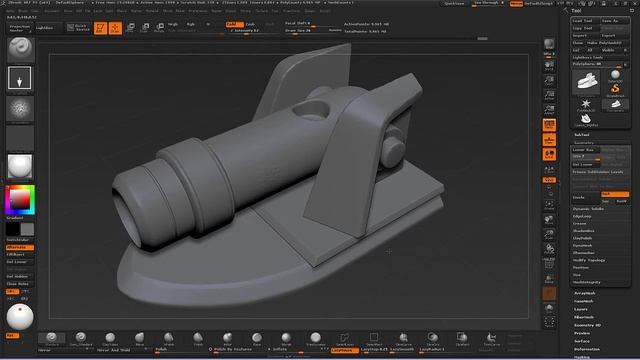Image resolution: width=640 pixels, height=360 pixels.
Task: Toggle Transp transparency button
Action: coord(549,279)
